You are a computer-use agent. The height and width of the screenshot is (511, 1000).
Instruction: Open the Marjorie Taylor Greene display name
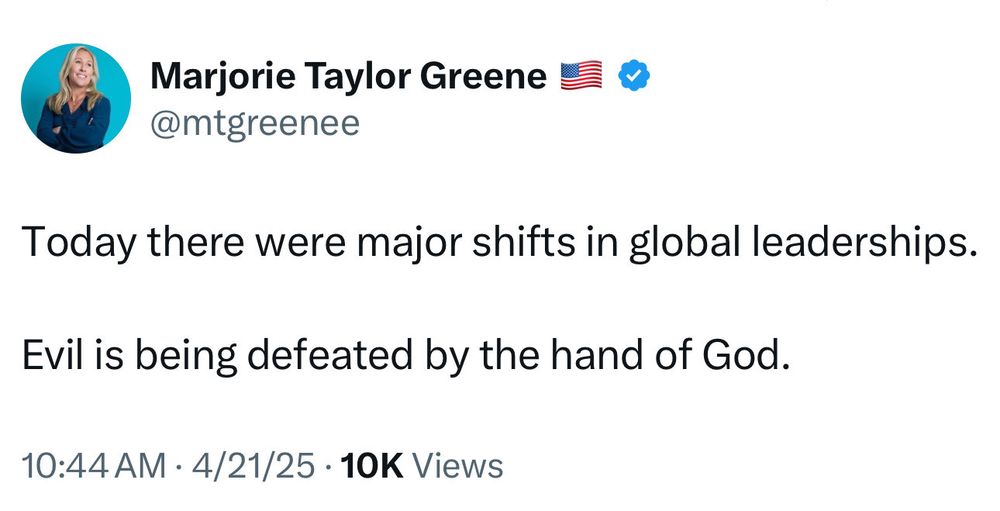coord(348,77)
